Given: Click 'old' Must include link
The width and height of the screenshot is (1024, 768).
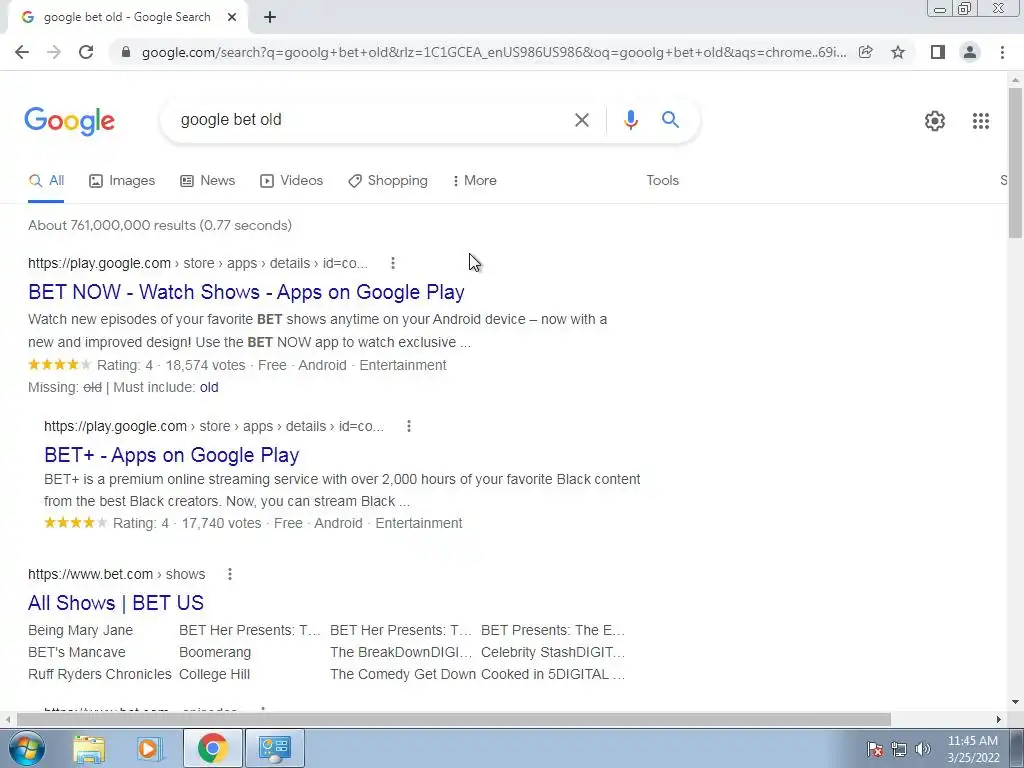Looking at the screenshot, I should (209, 387).
